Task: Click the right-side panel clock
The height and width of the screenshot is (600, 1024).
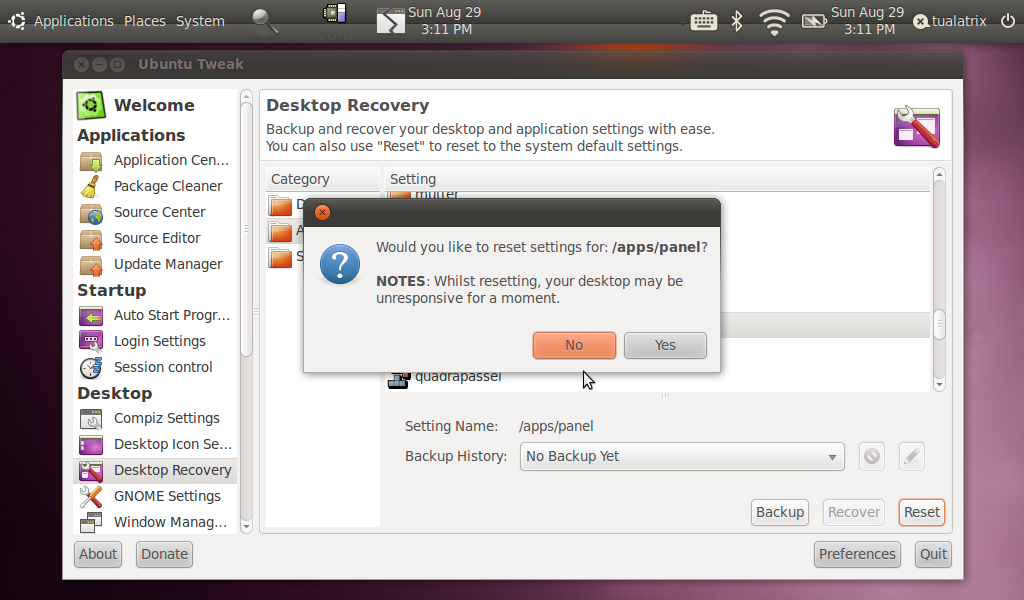Action: tap(868, 21)
